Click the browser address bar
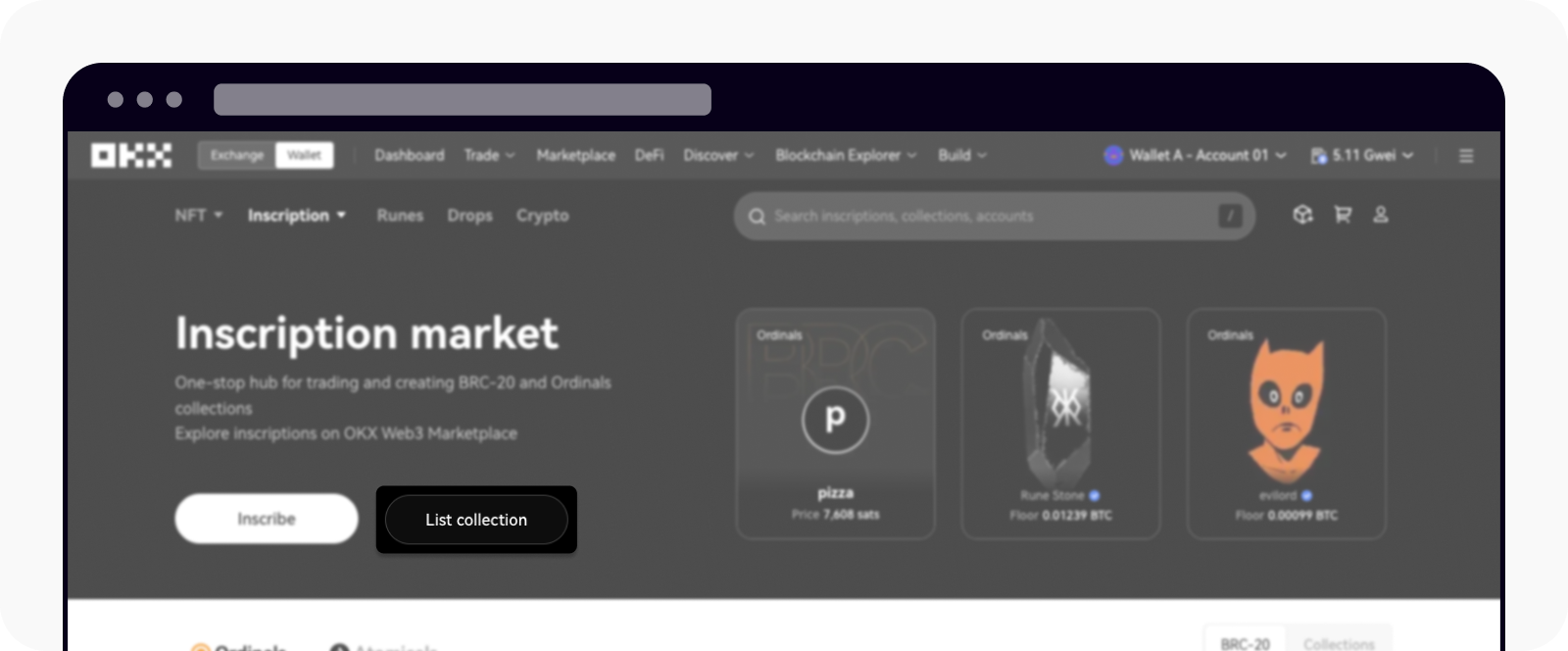The height and width of the screenshot is (651, 1568). [463, 100]
